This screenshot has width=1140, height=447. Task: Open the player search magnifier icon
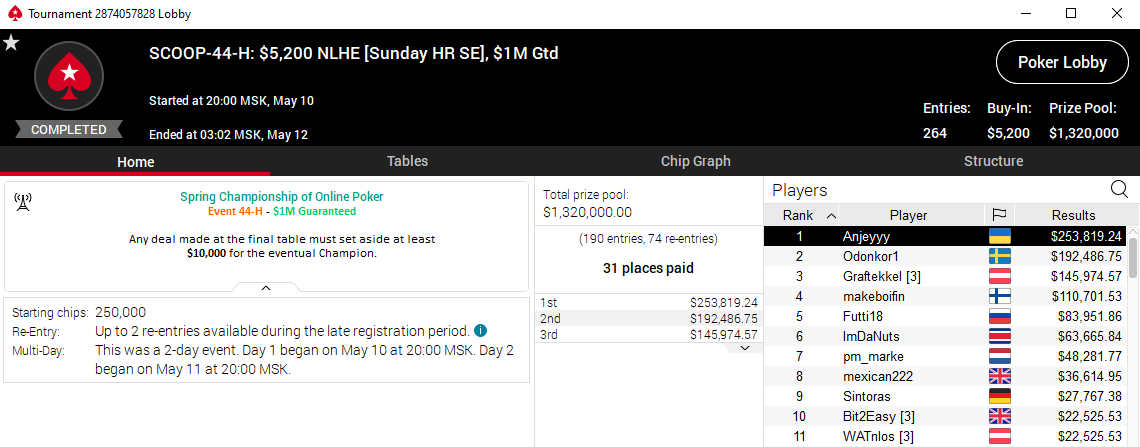pos(1119,190)
